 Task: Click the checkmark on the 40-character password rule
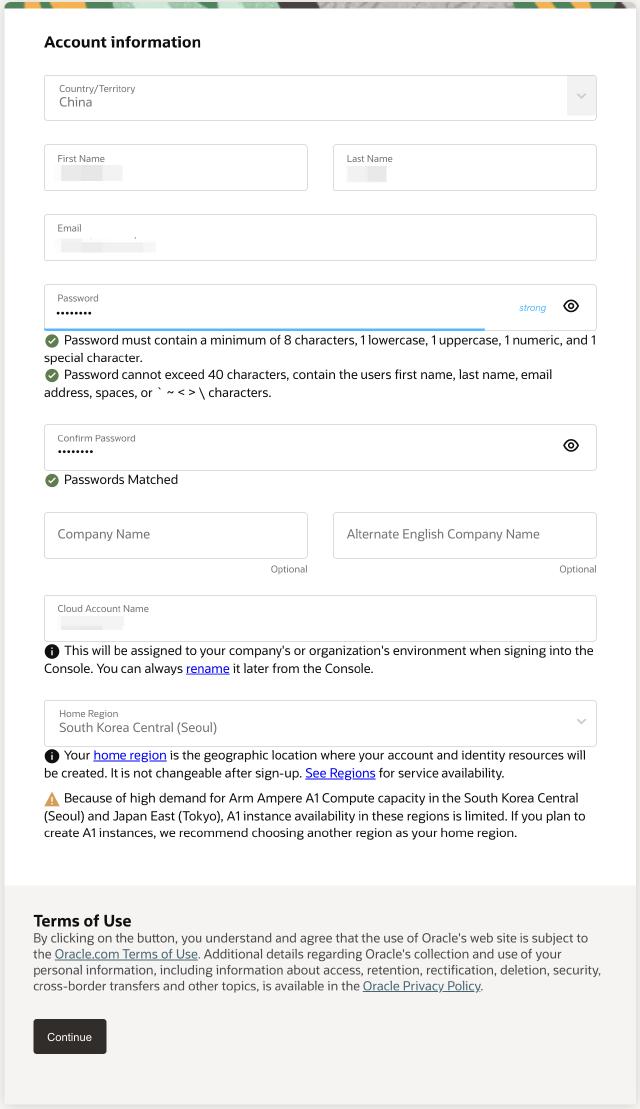[51, 375]
